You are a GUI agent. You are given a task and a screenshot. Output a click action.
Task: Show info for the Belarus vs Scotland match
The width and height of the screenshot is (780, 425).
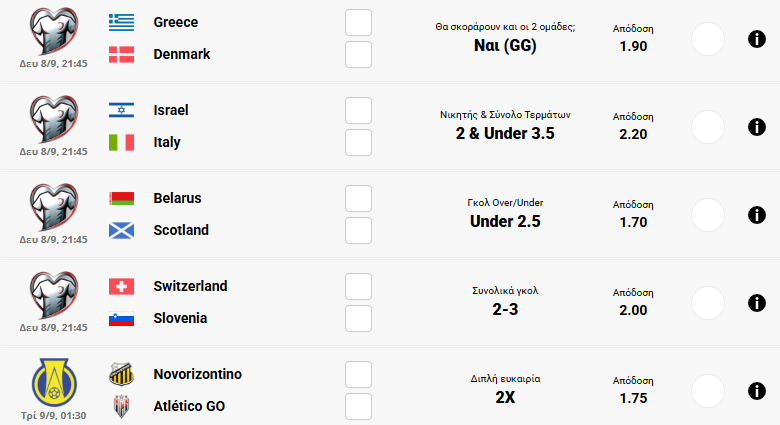coord(756,215)
